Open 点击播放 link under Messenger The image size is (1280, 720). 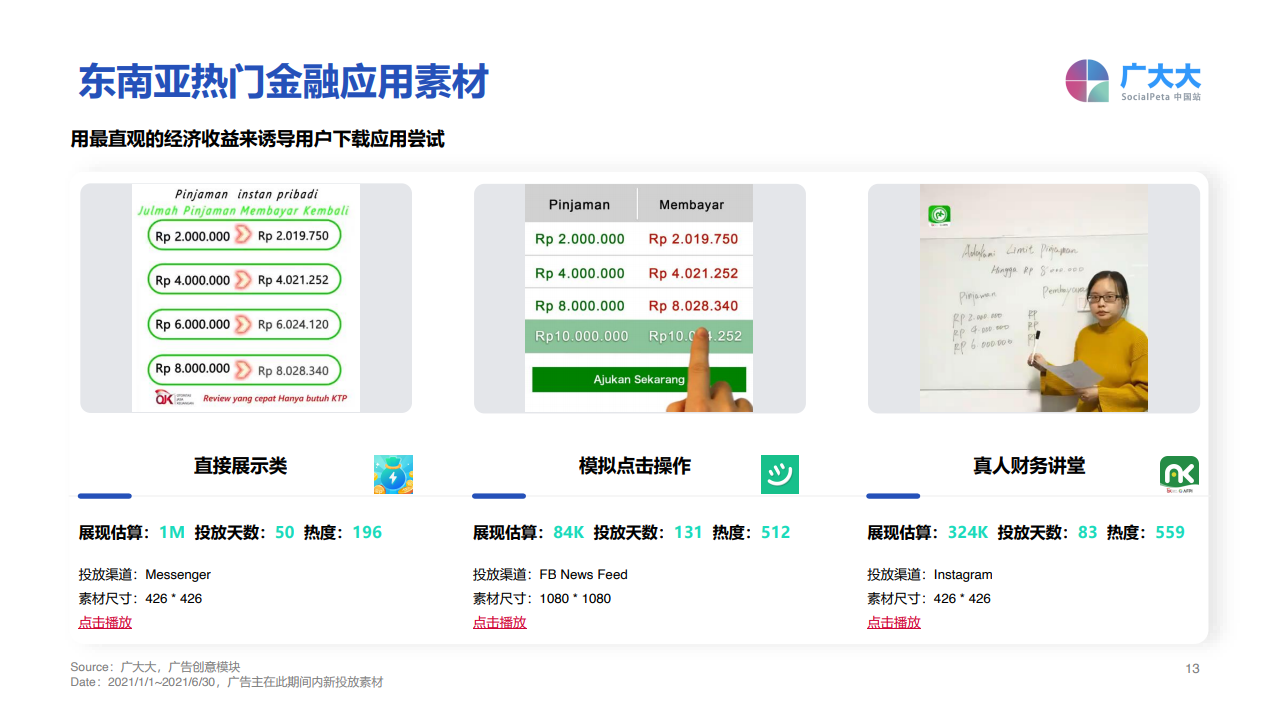(x=105, y=622)
